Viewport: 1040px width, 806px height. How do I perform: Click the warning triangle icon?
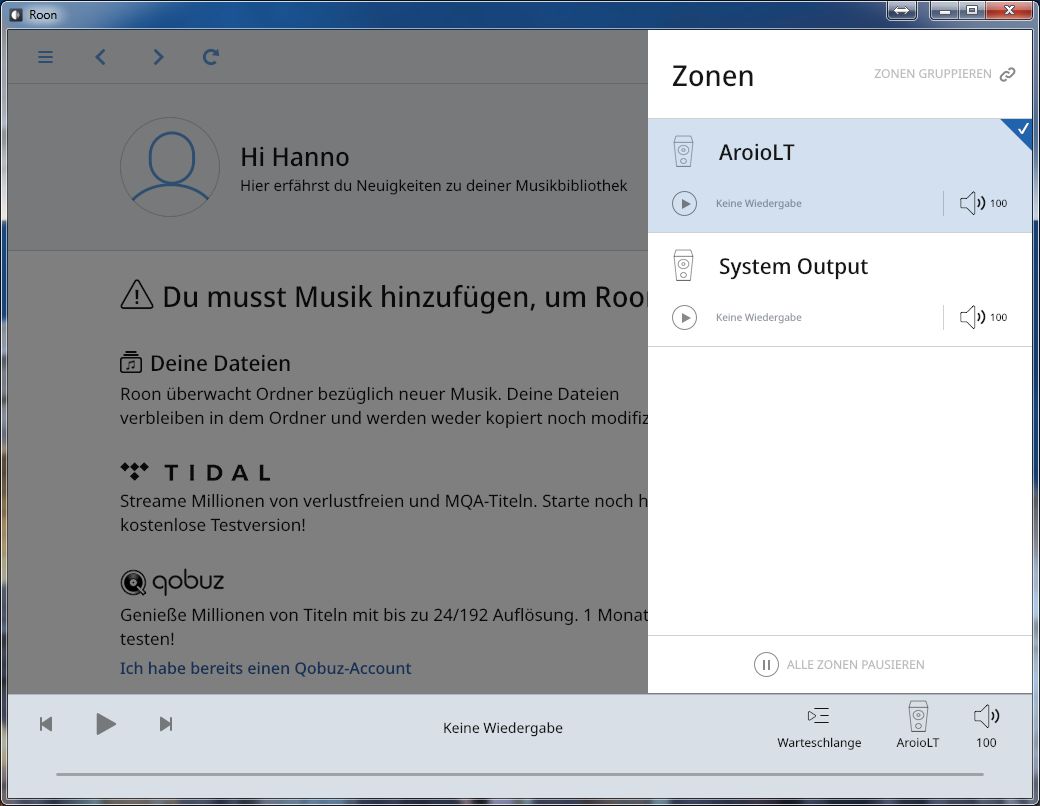[137, 295]
